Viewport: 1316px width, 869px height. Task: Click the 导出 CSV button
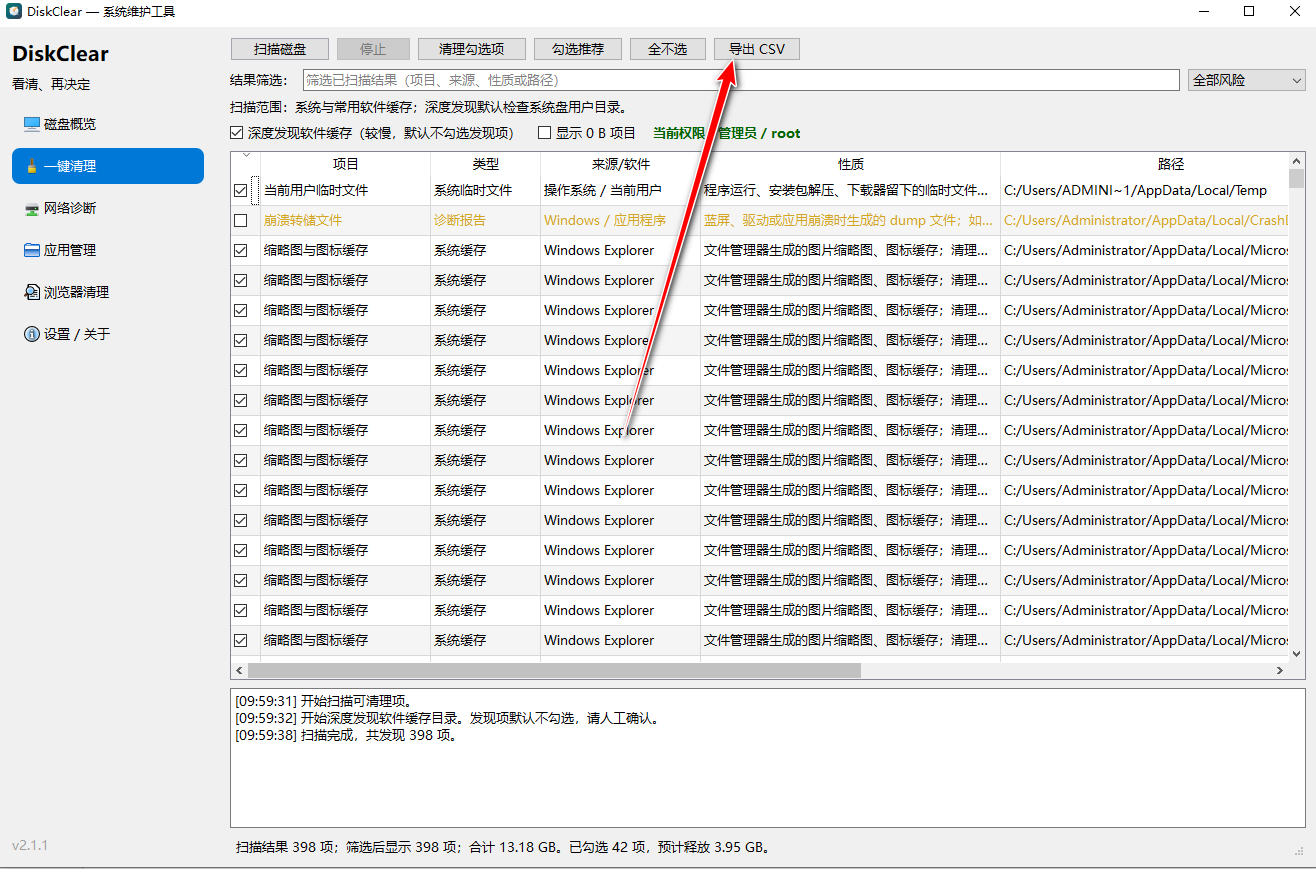(757, 49)
